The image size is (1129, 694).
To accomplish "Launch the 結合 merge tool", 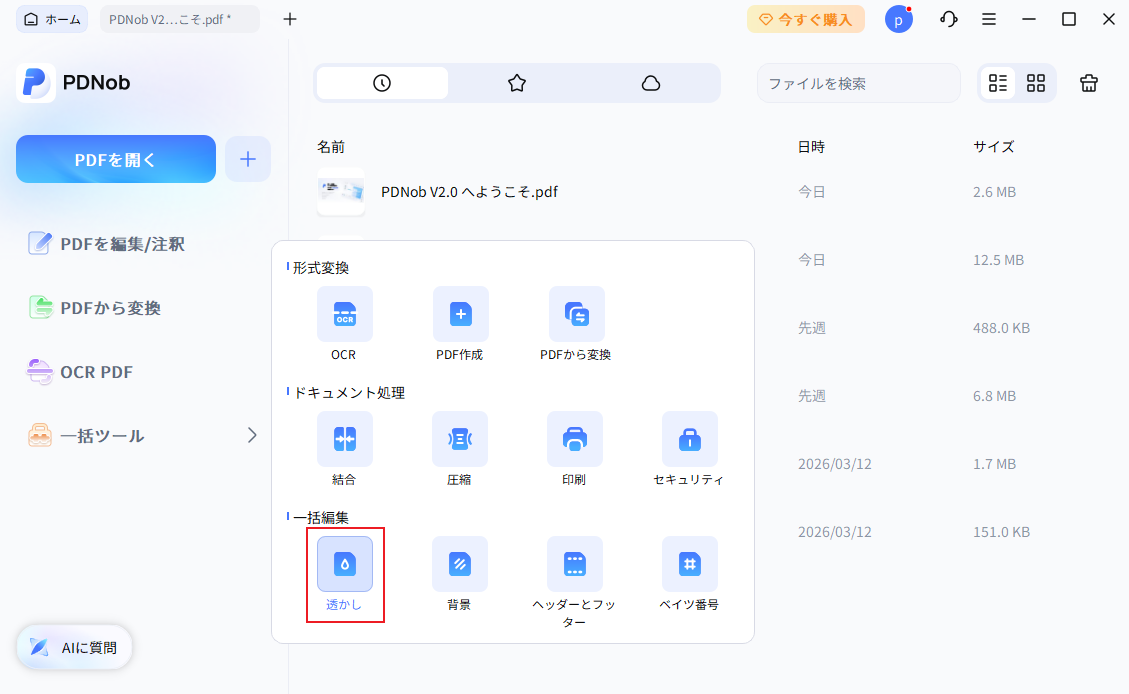I will click(344, 439).
